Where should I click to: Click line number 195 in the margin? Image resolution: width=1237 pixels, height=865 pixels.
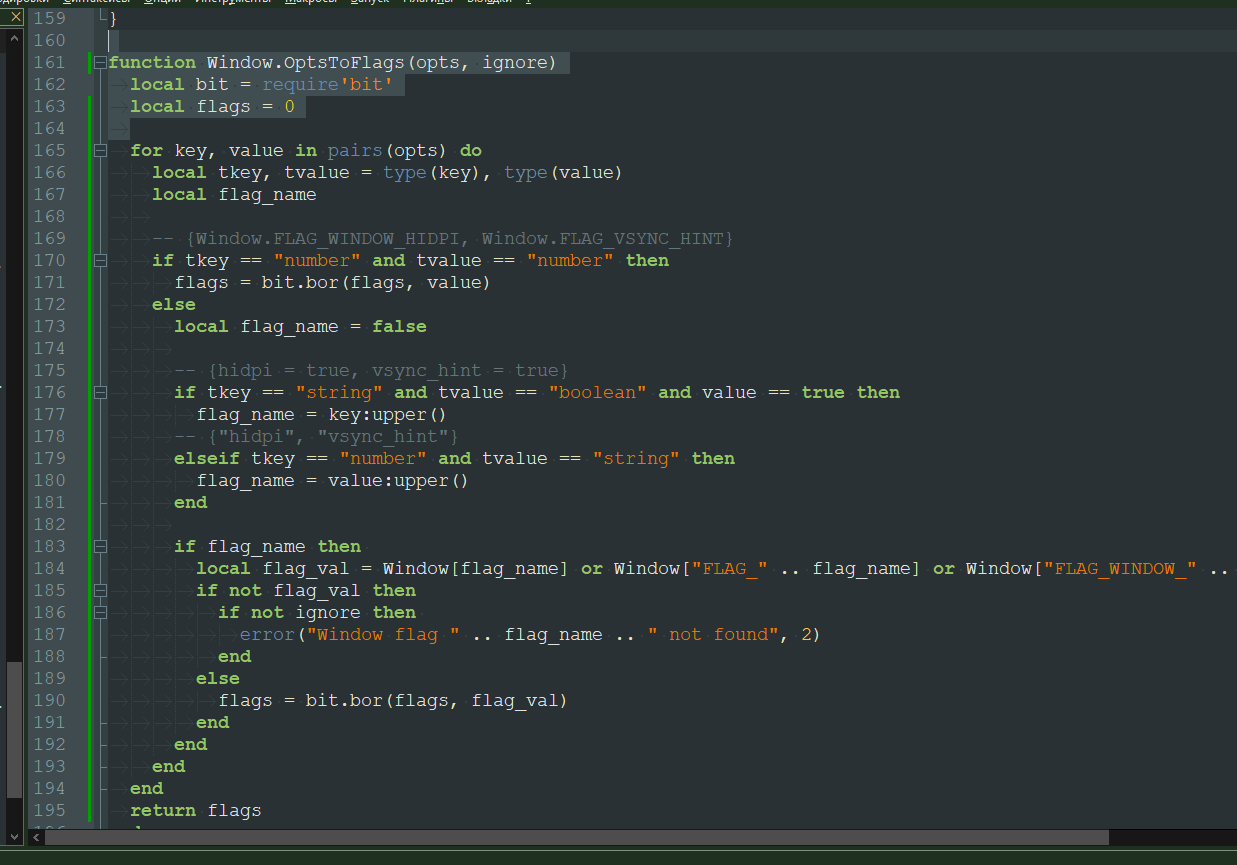click(49, 810)
